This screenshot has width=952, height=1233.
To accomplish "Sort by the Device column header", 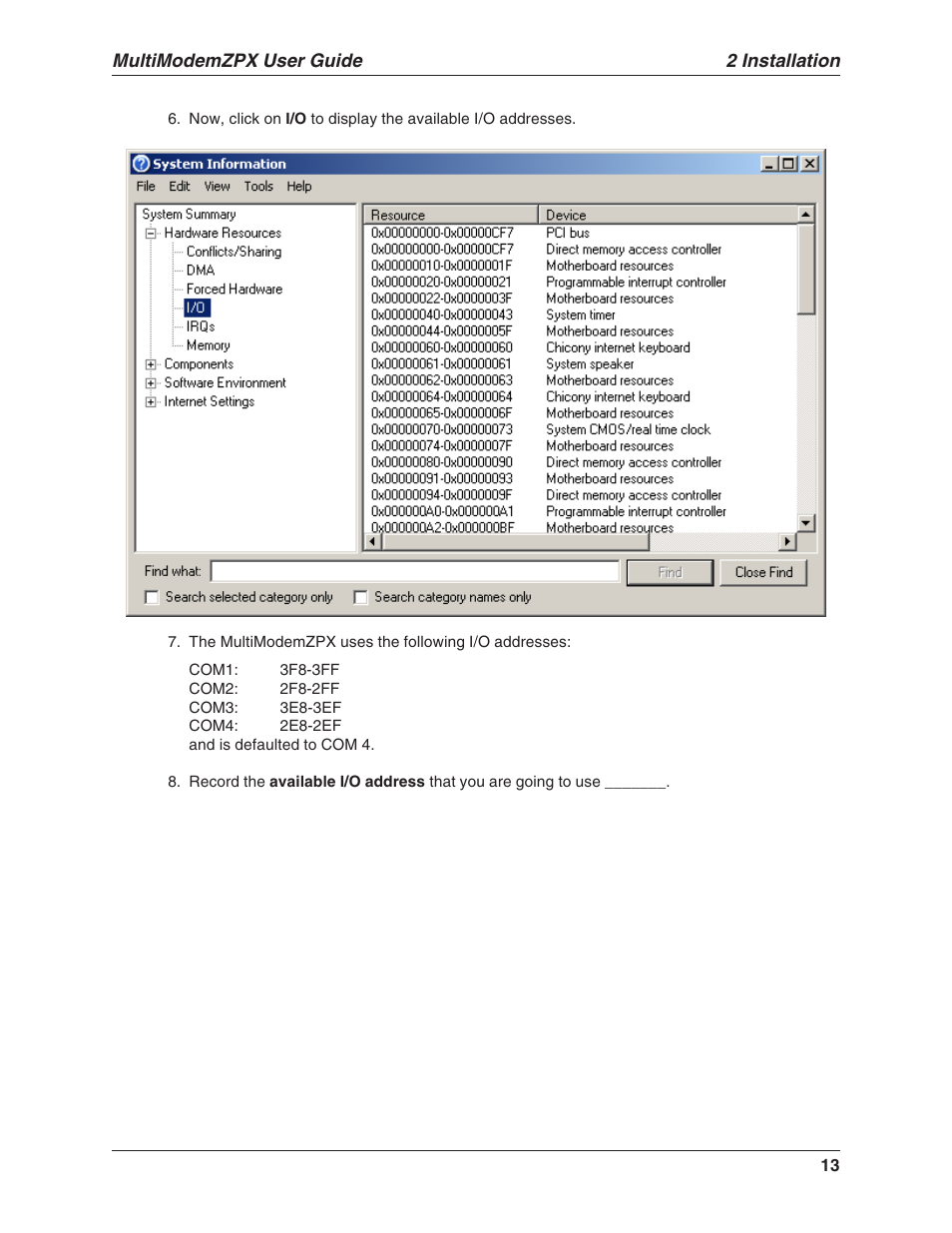I will (667, 215).
